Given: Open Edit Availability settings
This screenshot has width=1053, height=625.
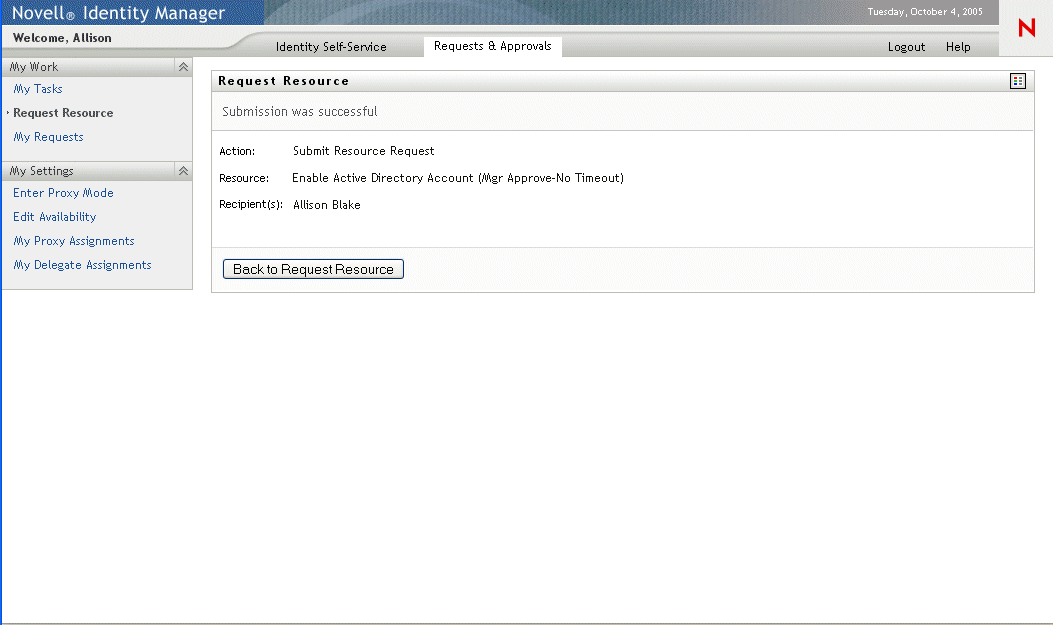Looking at the screenshot, I should point(54,217).
